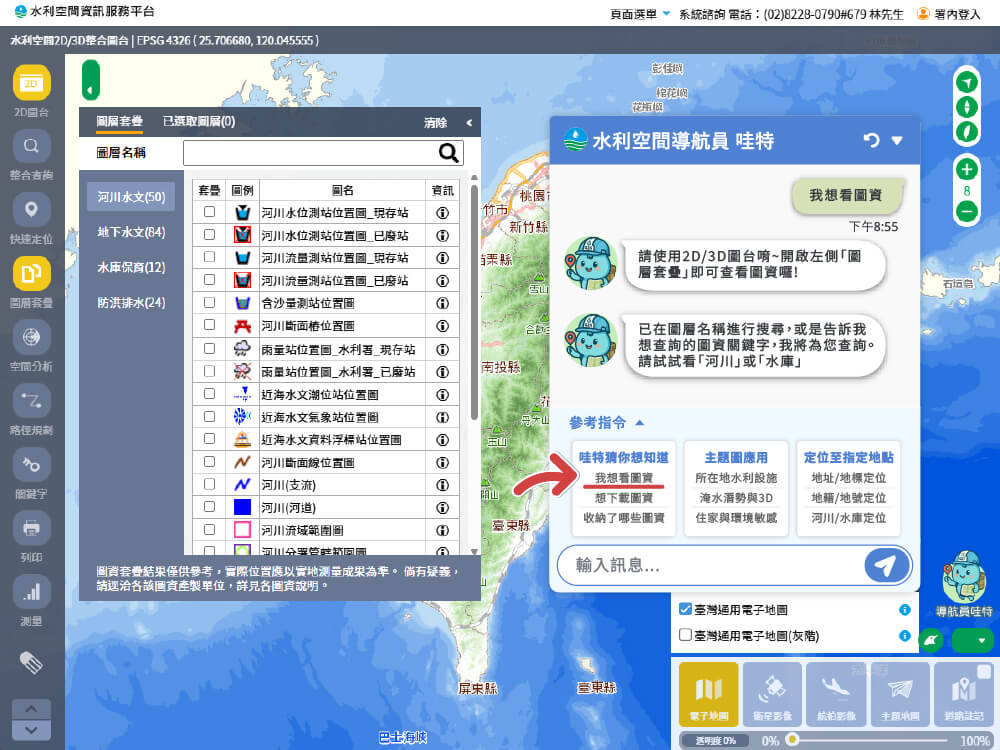Open the green dropdown near the basemap panel

[x=971, y=640]
